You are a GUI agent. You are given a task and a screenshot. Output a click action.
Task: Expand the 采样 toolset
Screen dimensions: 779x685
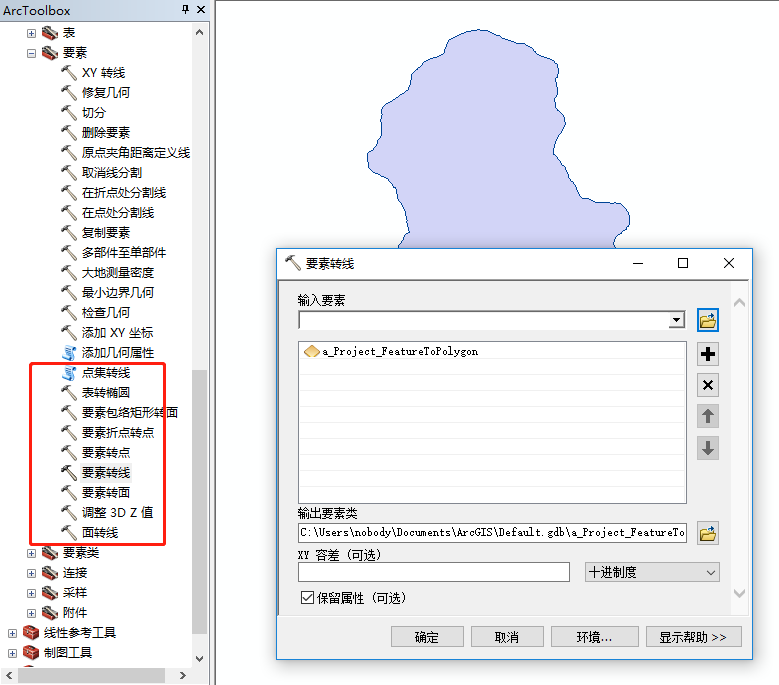point(31,593)
